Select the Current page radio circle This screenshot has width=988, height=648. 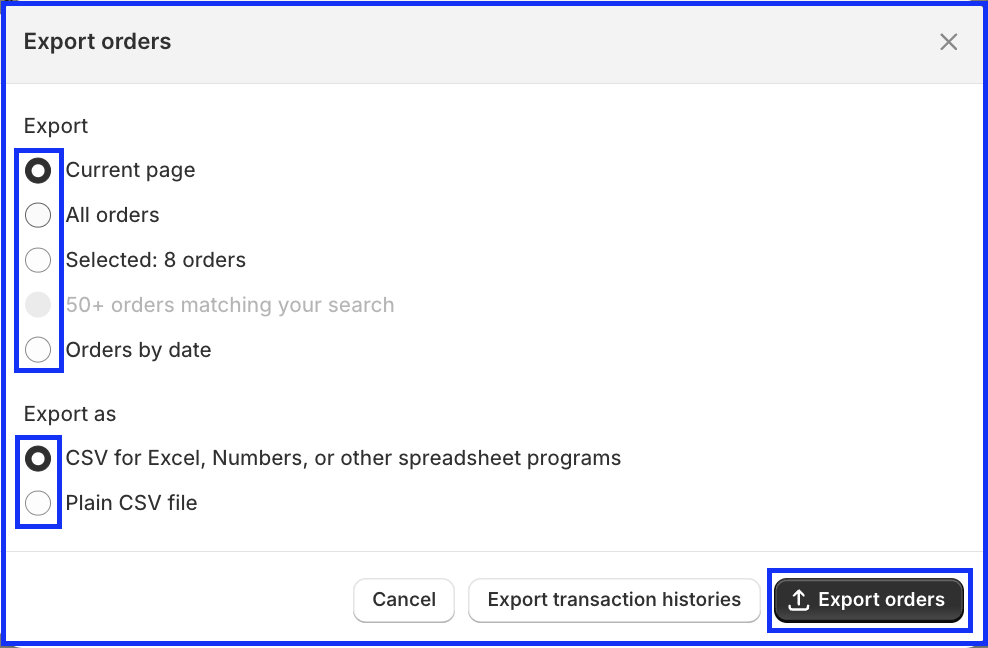point(38,170)
